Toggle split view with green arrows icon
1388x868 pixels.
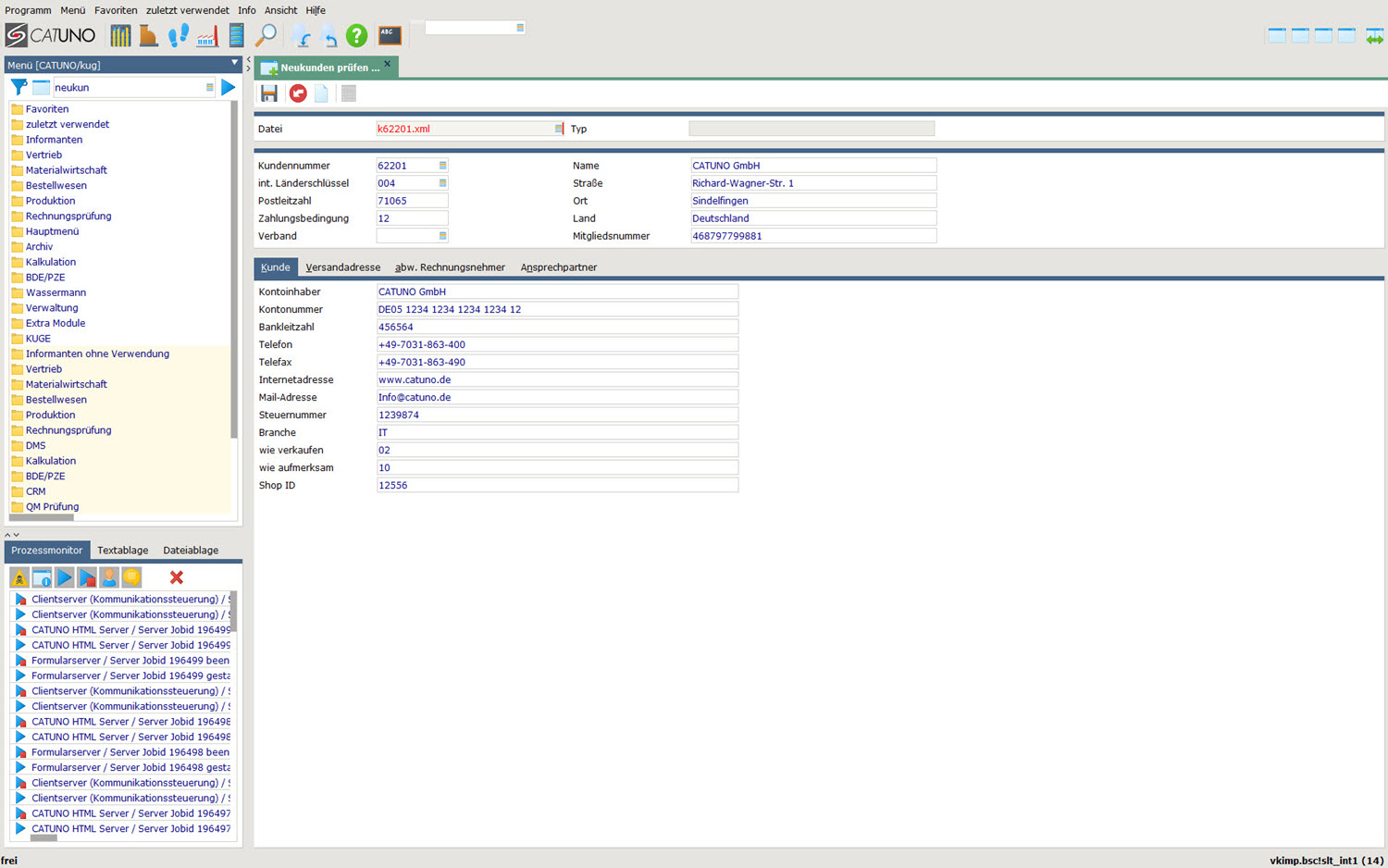(x=1375, y=36)
